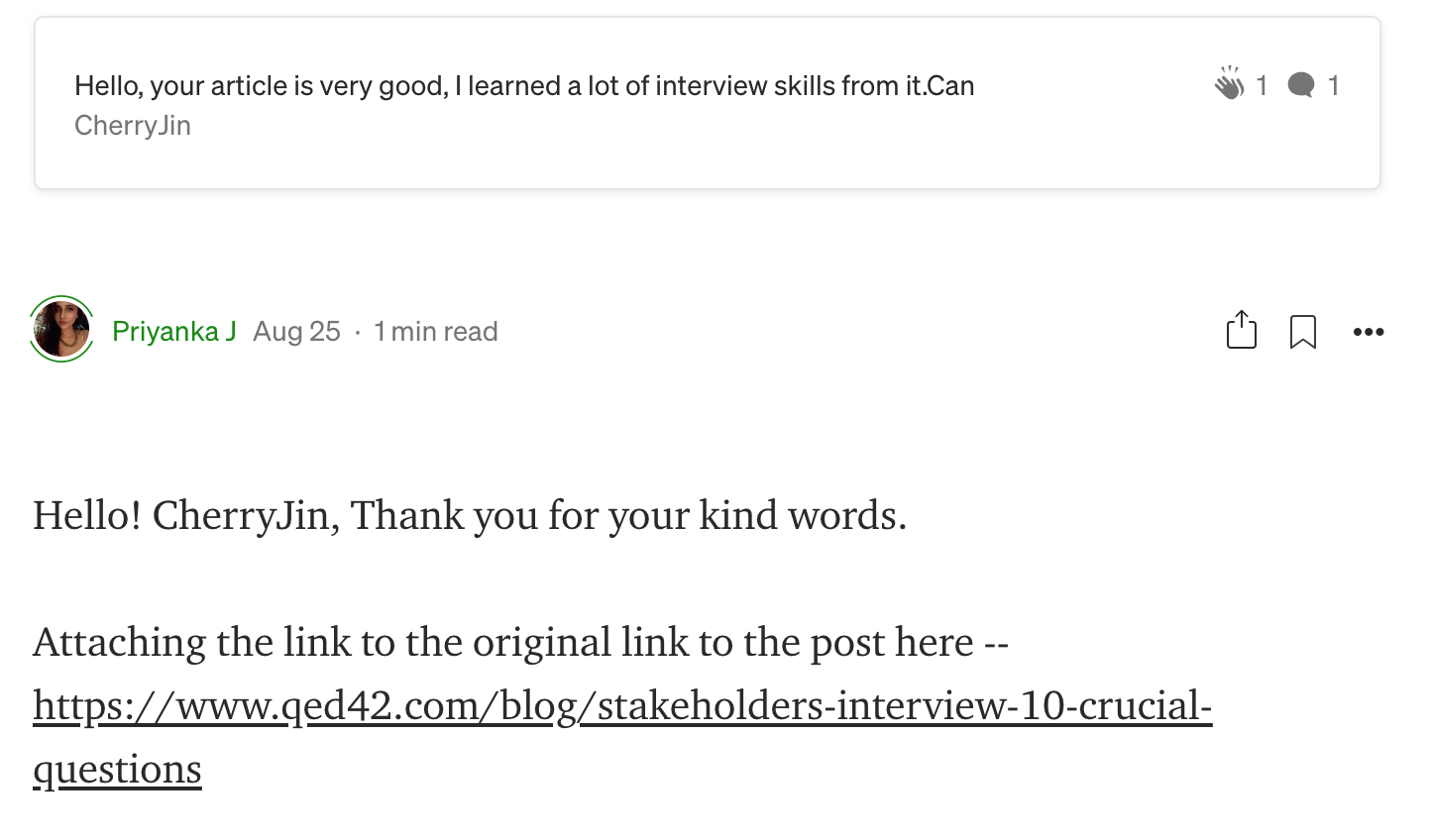The width and height of the screenshot is (1431, 840).
Task: Bookmark Priyanka J's reply
Action: click(1302, 332)
